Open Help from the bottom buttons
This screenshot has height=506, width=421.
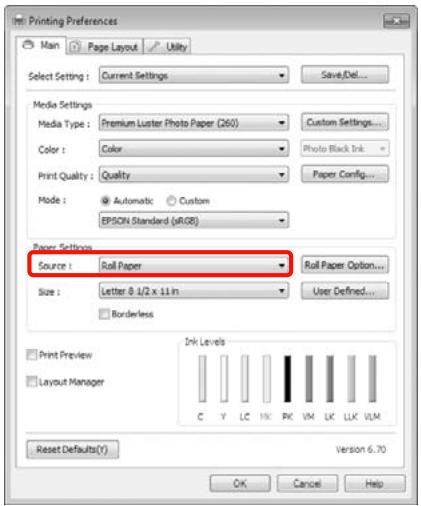point(375,483)
